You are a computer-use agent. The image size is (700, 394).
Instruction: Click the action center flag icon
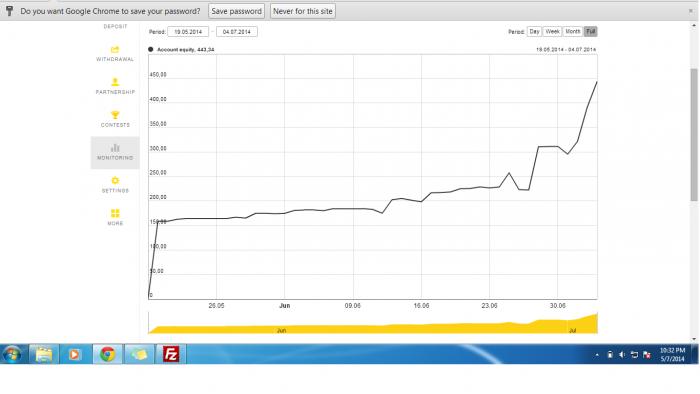point(647,355)
